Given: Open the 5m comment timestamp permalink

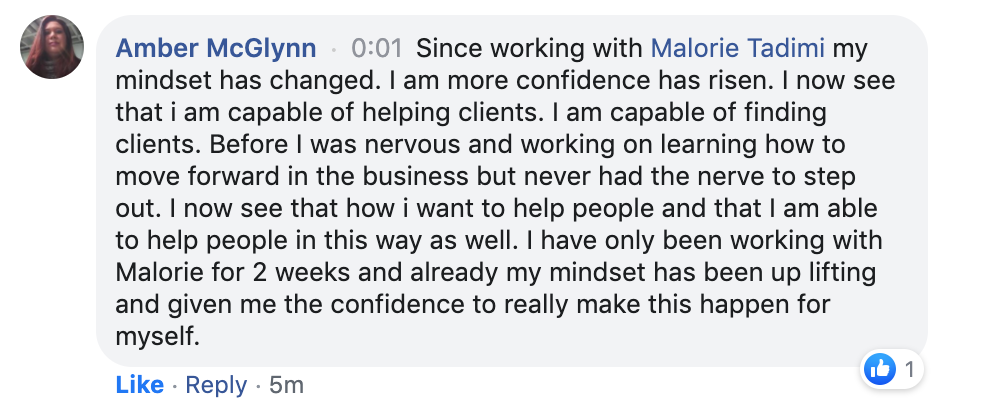Looking at the screenshot, I should [x=287, y=384].
